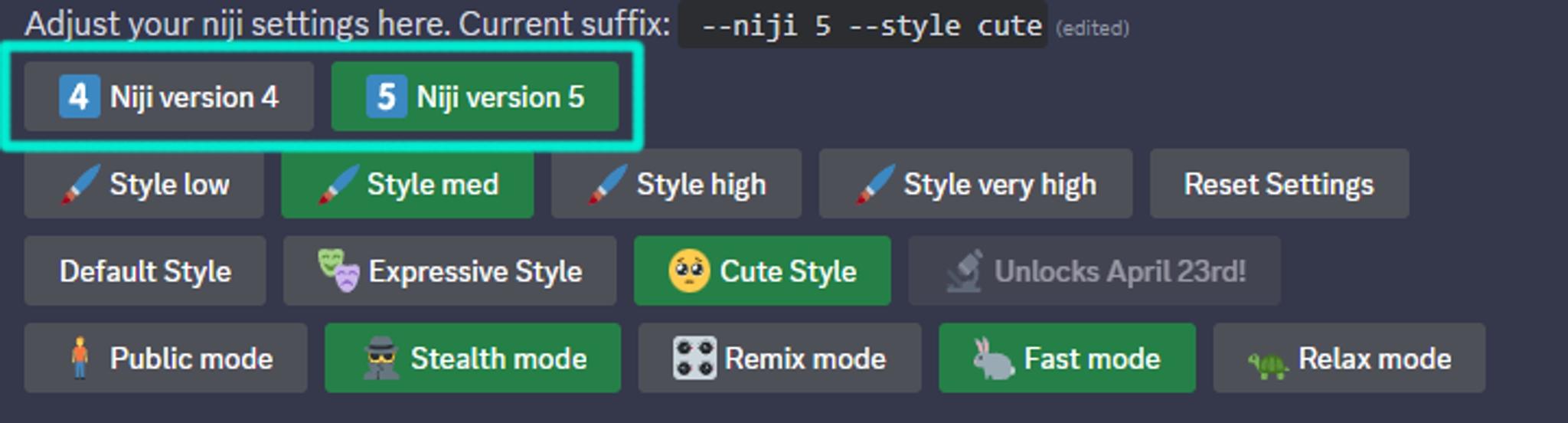Switch to Default Style
1568x423 pixels.
point(145,271)
